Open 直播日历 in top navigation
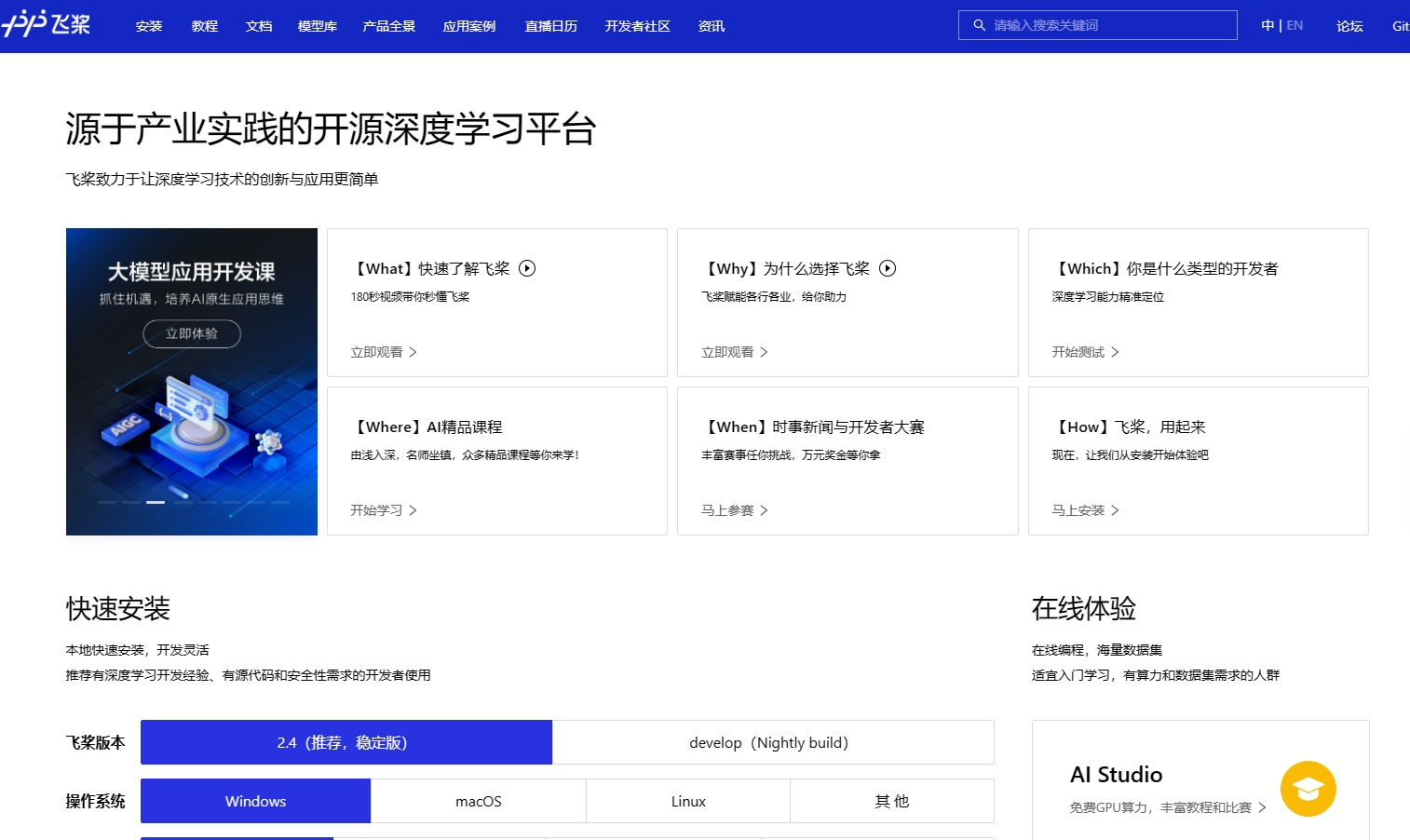This screenshot has height=840, width=1410. [551, 26]
